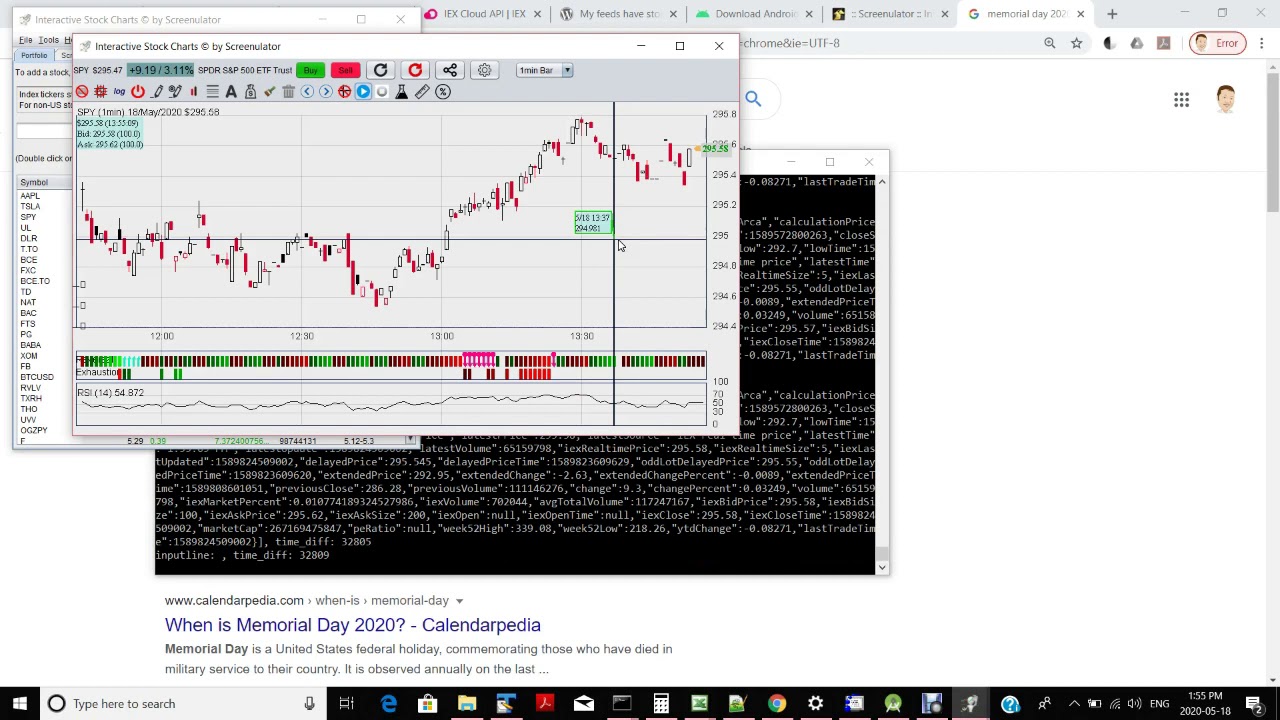
Task: Open the Google apps grid
Action: [x=1181, y=99]
